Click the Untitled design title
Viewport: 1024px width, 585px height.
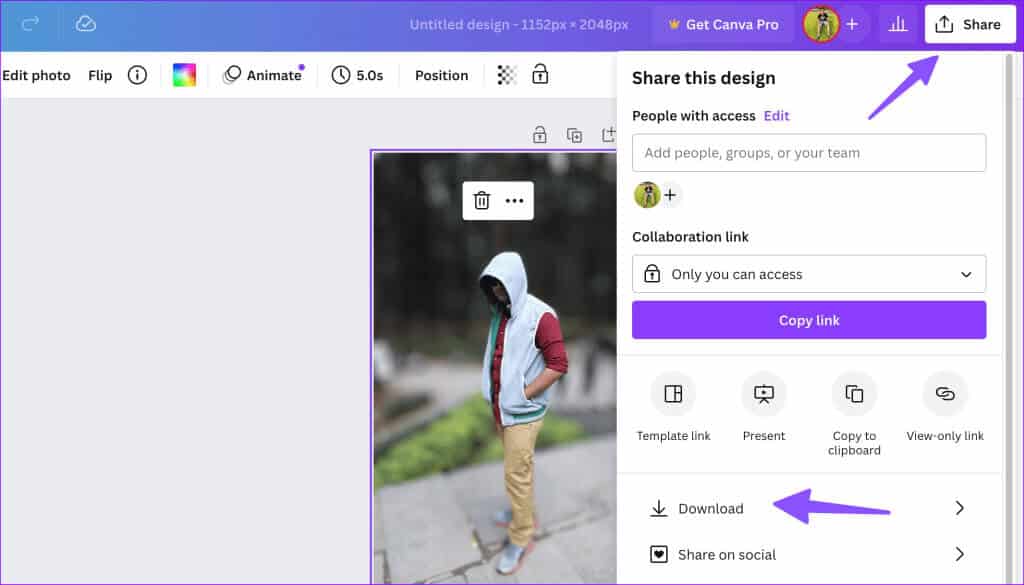pos(519,25)
